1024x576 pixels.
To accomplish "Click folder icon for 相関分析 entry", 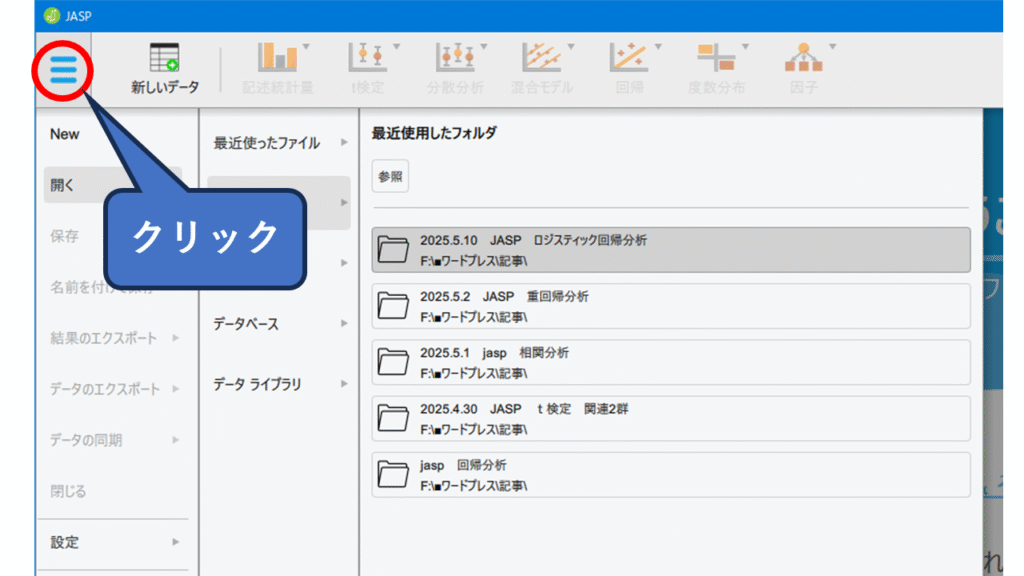I will pyautogui.click(x=393, y=362).
